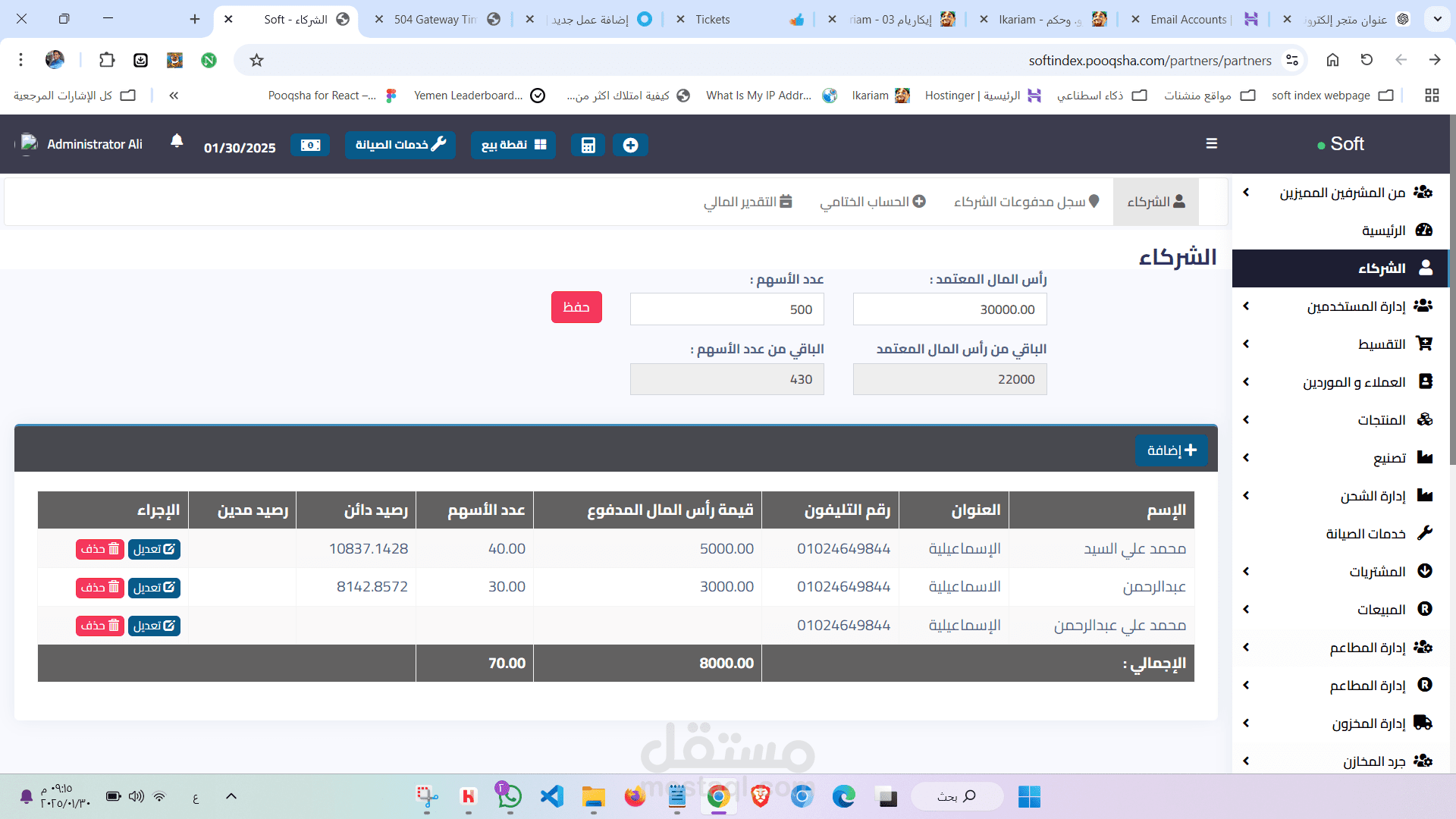Open the الحساب الختامي tab

coord(872,202)
